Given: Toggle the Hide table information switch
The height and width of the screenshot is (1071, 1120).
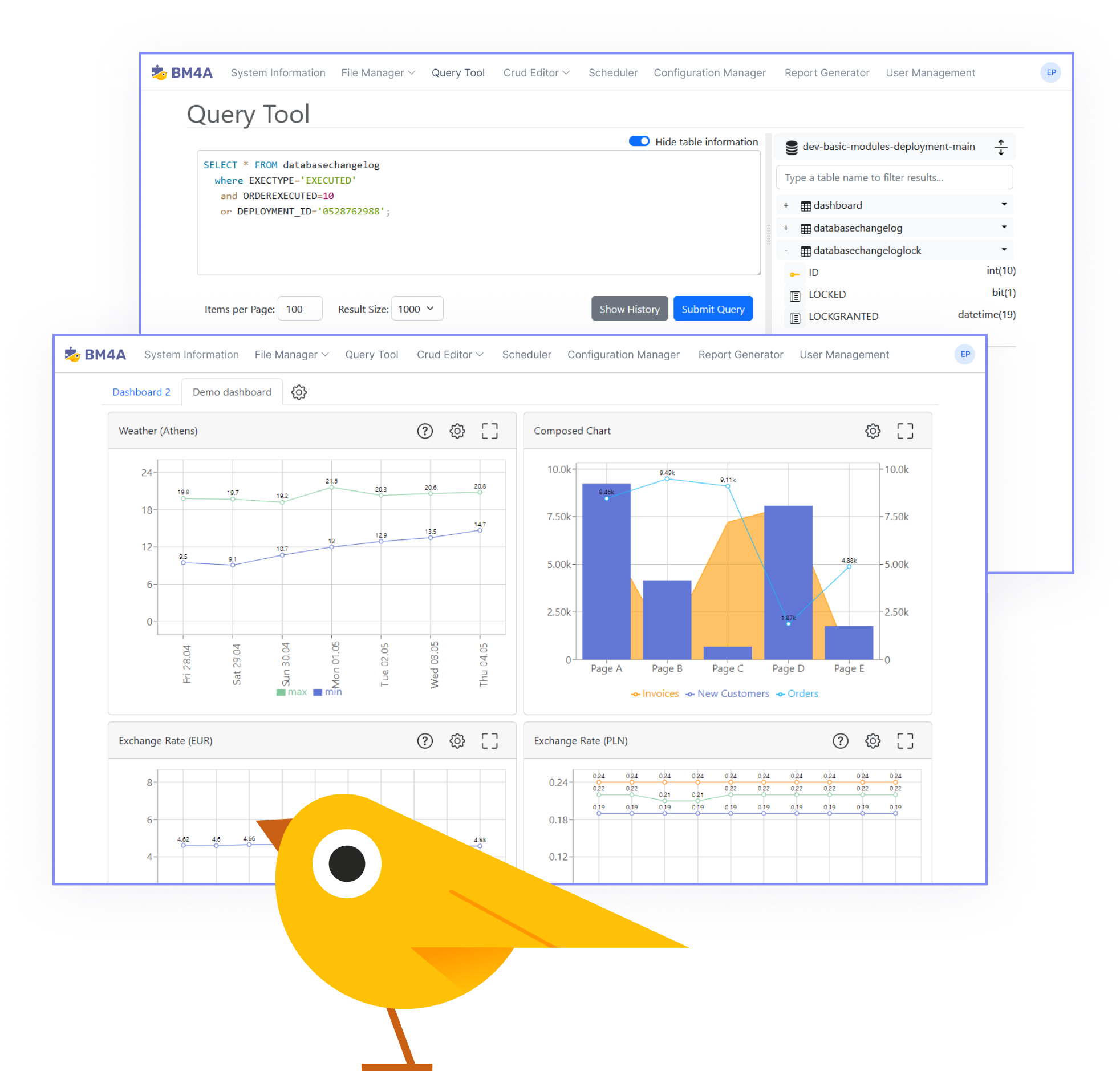Looking at the screenshot, I should pyautogui.click(x=638, y=141).
